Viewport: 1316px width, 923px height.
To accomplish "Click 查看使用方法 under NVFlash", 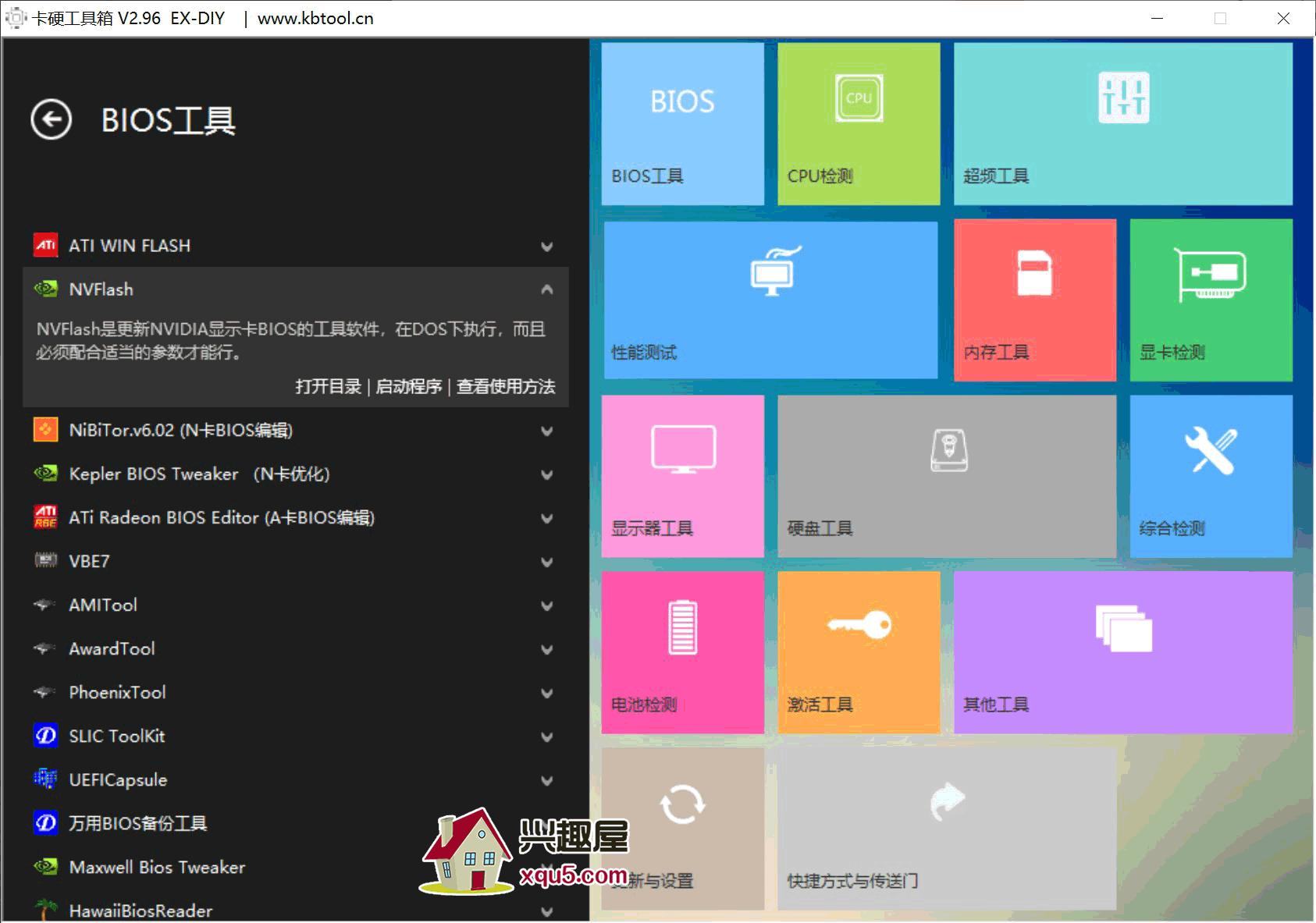I will click(506, 386).
